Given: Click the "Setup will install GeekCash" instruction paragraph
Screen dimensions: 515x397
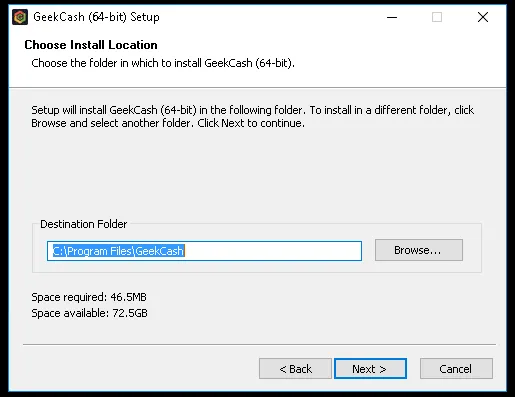Looking at the screenshot, I should (252, 116).
